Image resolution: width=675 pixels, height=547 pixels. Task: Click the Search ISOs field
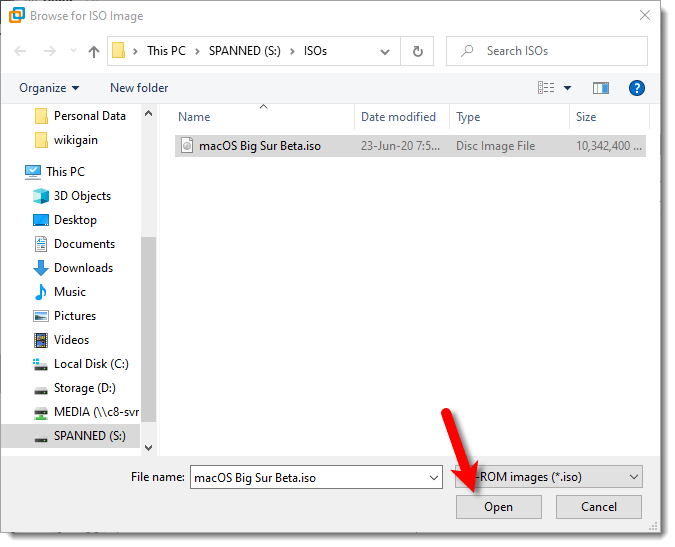point(547,51)
